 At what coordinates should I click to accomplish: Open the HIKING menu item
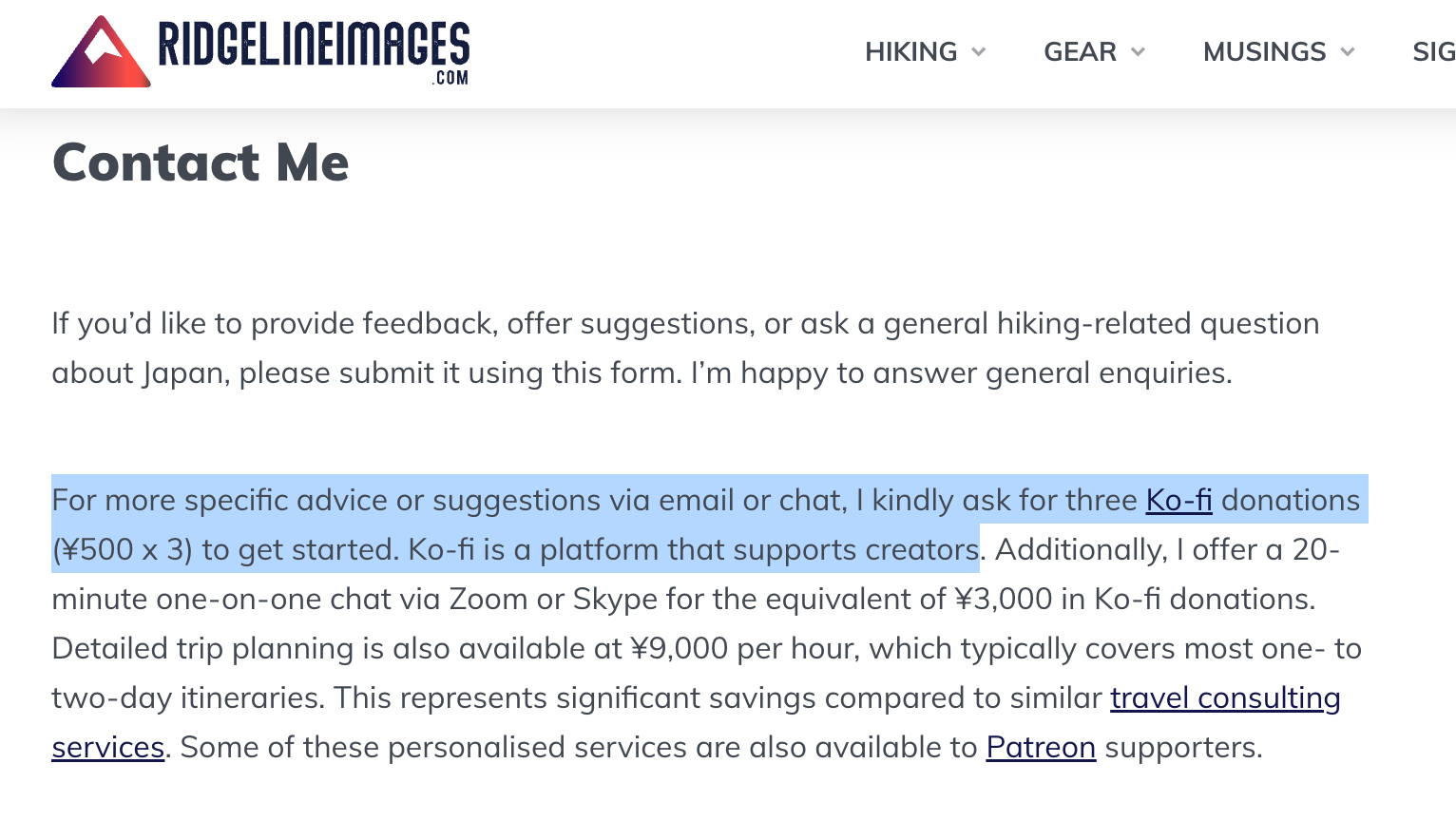(x=910, y=51)
